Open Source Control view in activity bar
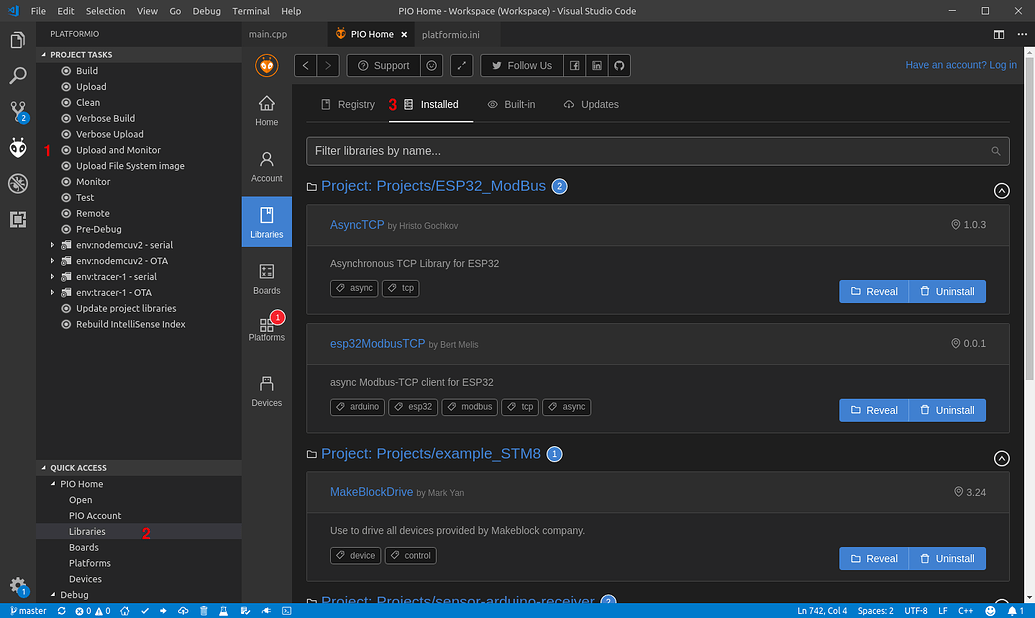 click(18, 111)
